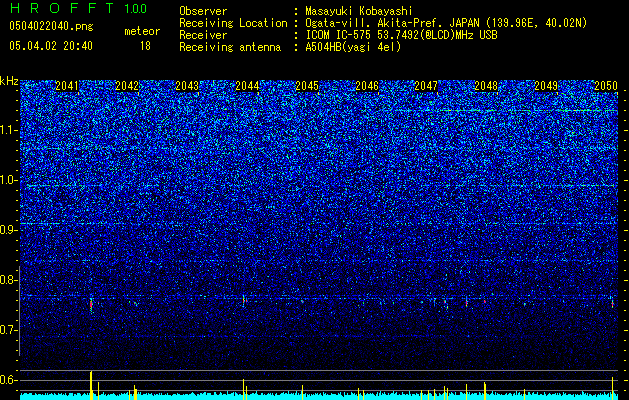Click the yellow power spike at 2044

click(x=243, y=389)
